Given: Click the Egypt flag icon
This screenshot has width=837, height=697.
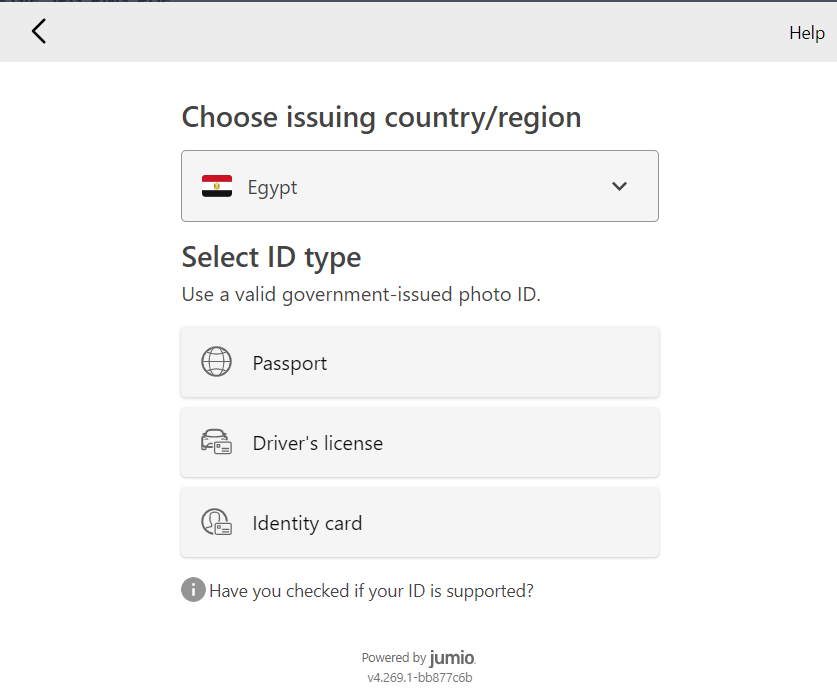Looking at the screenshot, I should [x=217, y=187].
